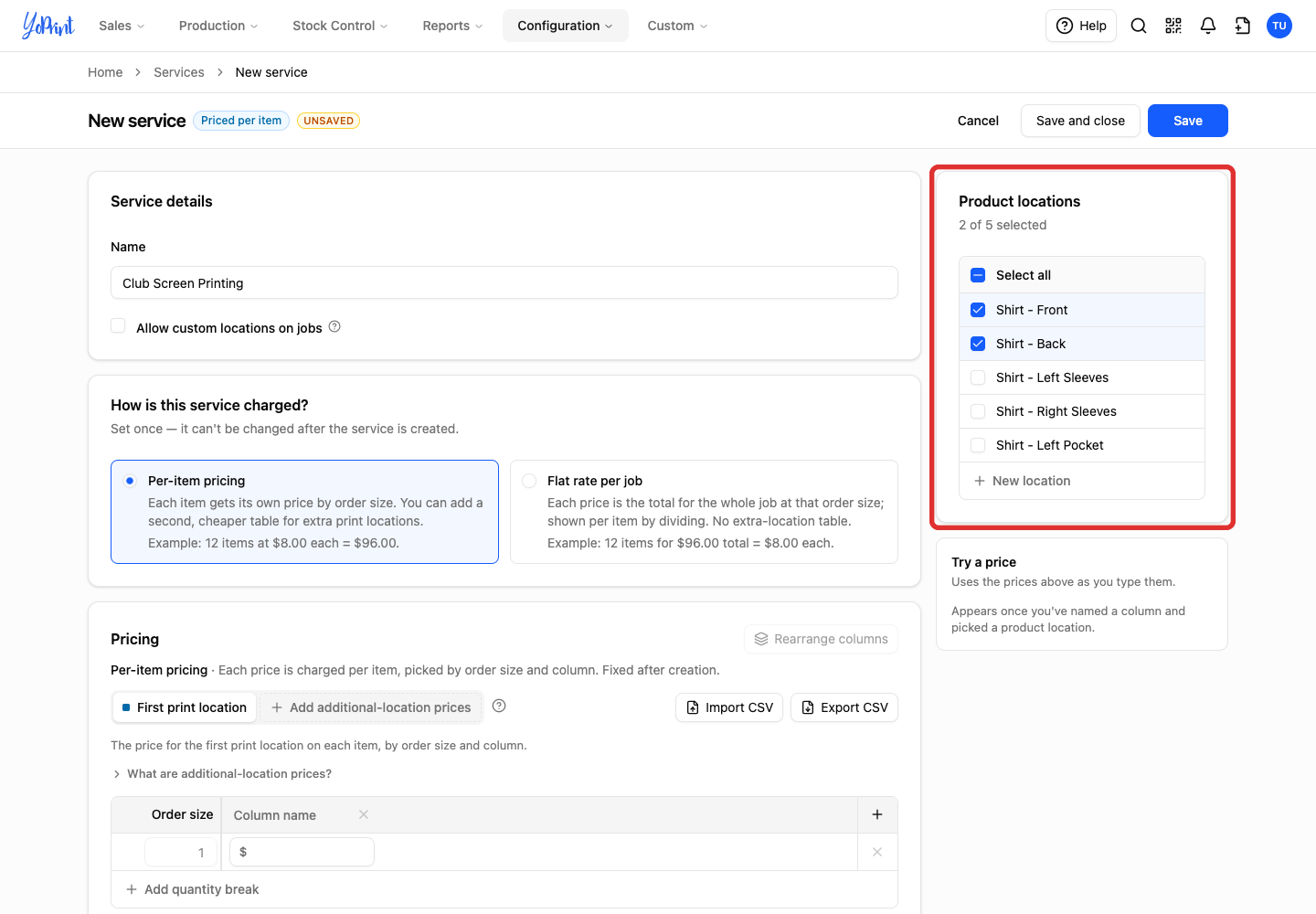Open the Configuration dropdown menu
The width and height of the screenshot is (1316, 914).
click(565, 26)
